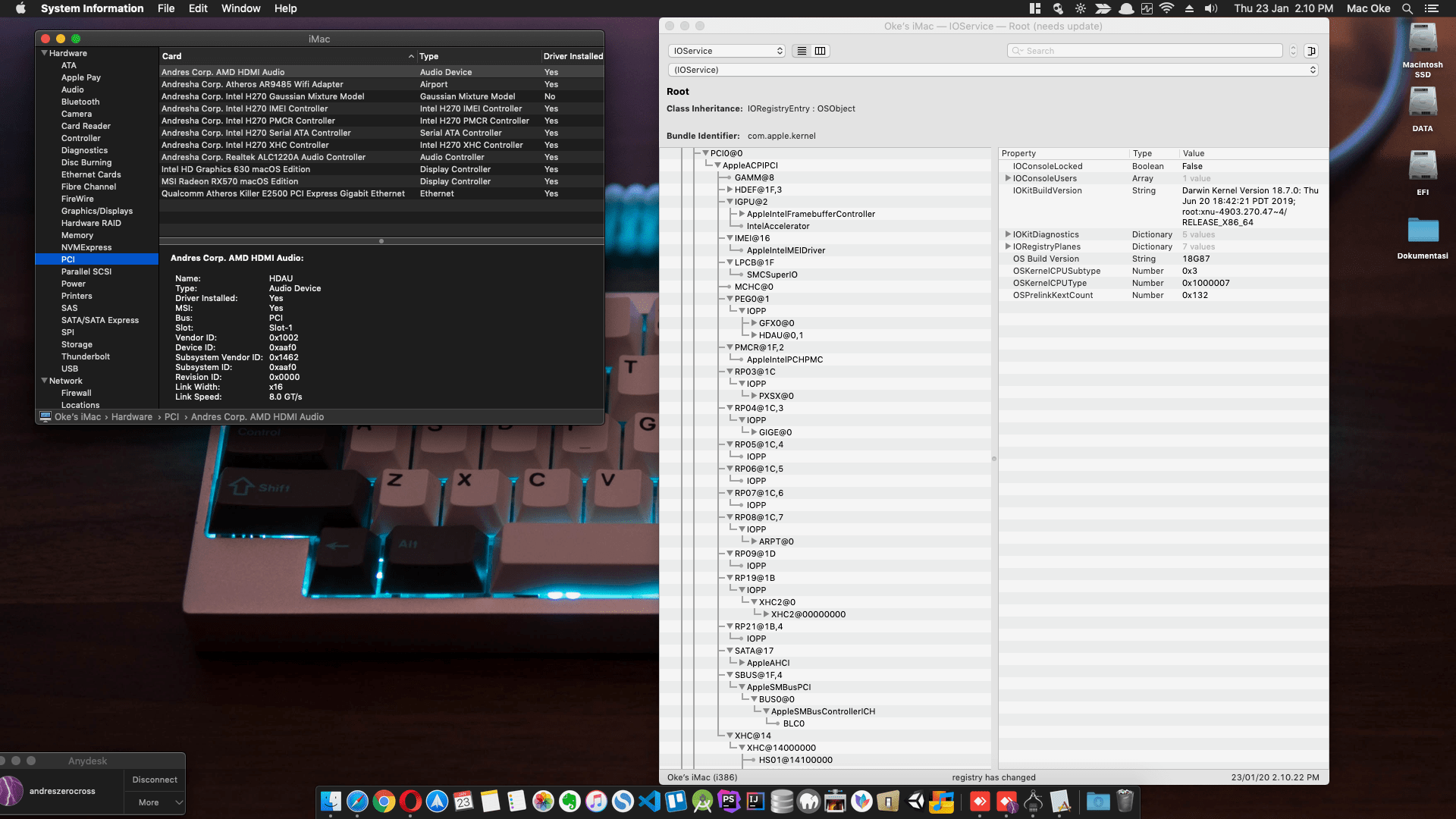Click the Hardware breadcrumb in the path bar
The width and height of the screenshot is (1456, 819).
131,417
